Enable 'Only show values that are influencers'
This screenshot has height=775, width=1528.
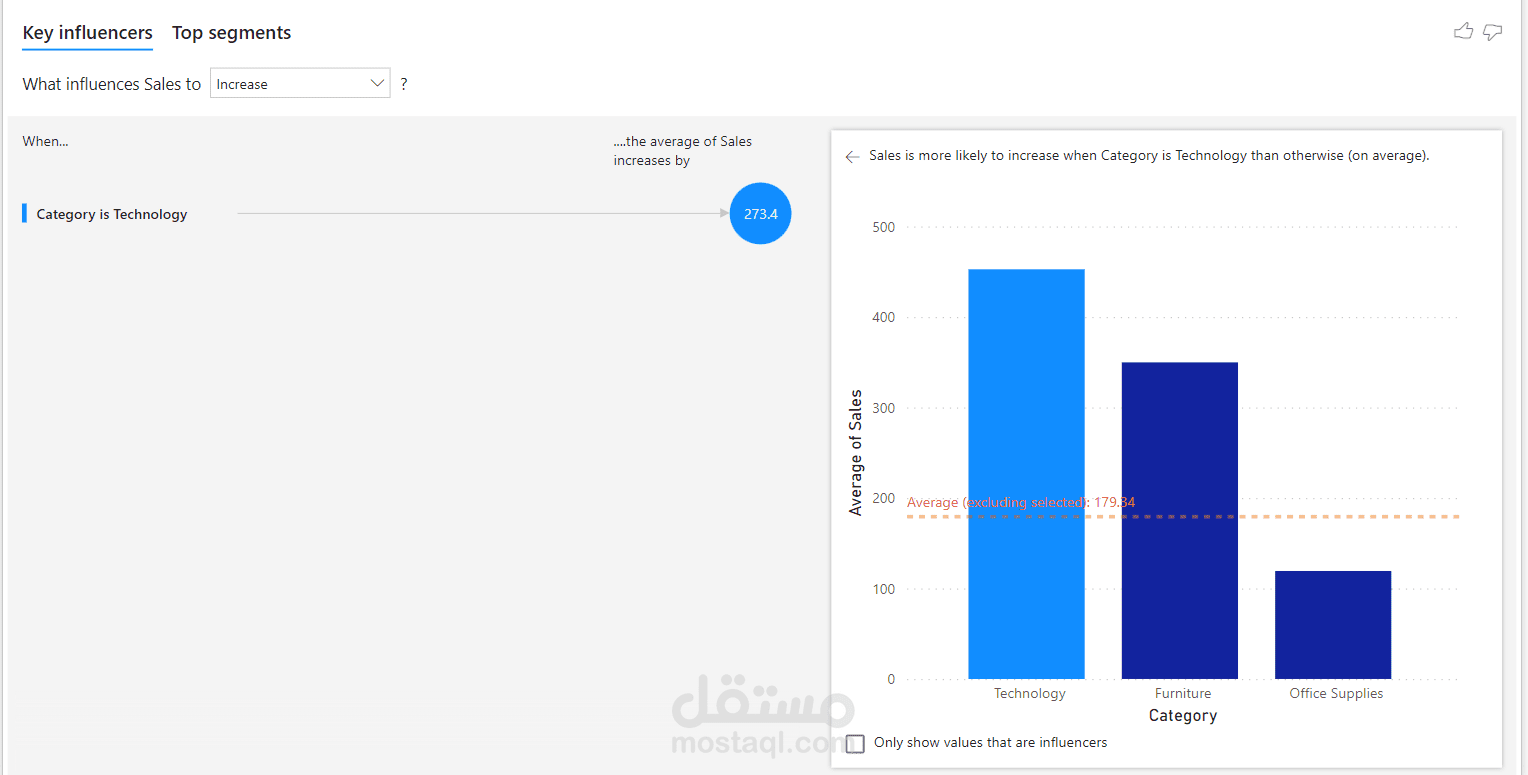tap(855, 743)
